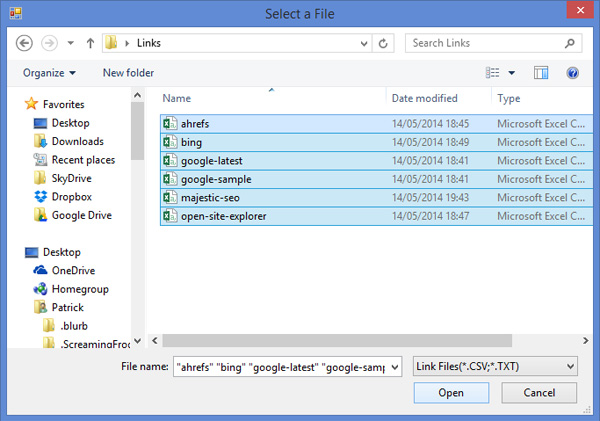
Task: Click the Excel icon next to google-latest
Action: [x=170, y=160]
